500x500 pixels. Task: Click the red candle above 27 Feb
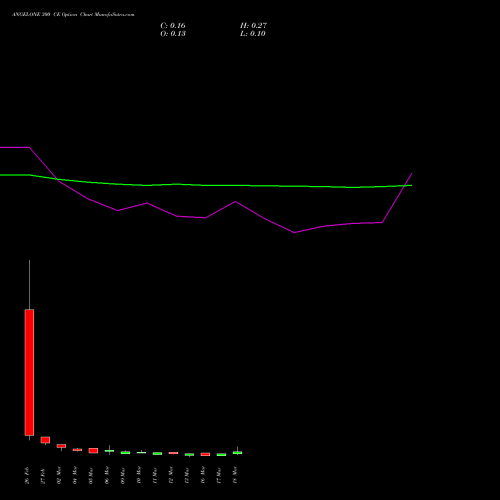(x=45, y=440)
